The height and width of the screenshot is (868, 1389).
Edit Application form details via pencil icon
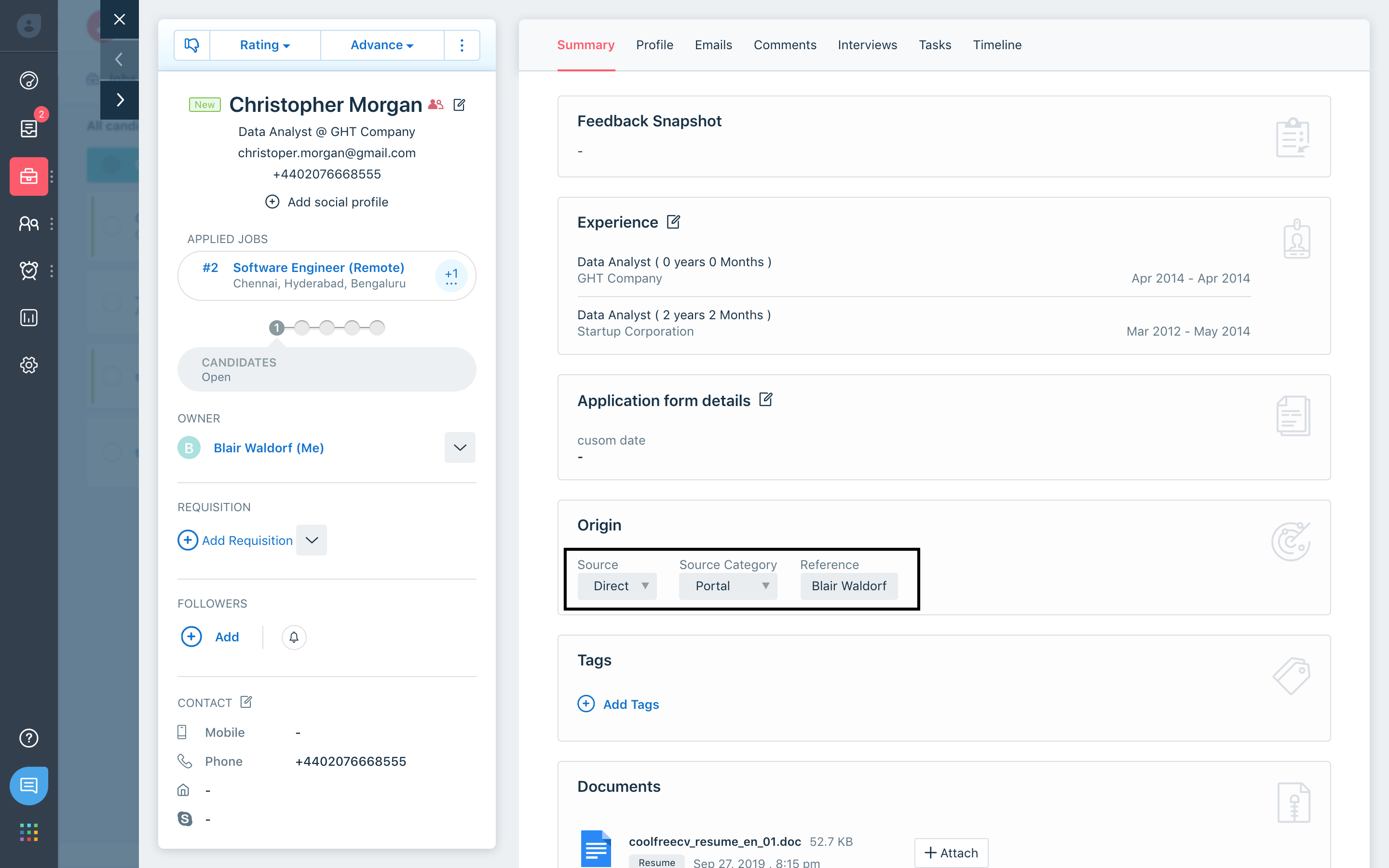[x=766, y=400]
